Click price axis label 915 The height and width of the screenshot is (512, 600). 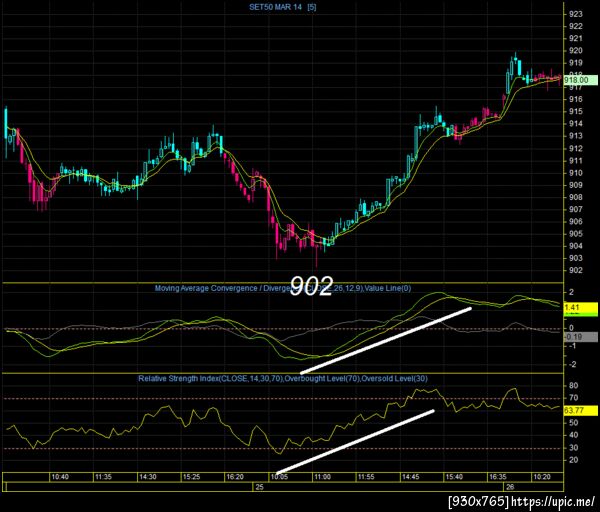pos(576,112)
